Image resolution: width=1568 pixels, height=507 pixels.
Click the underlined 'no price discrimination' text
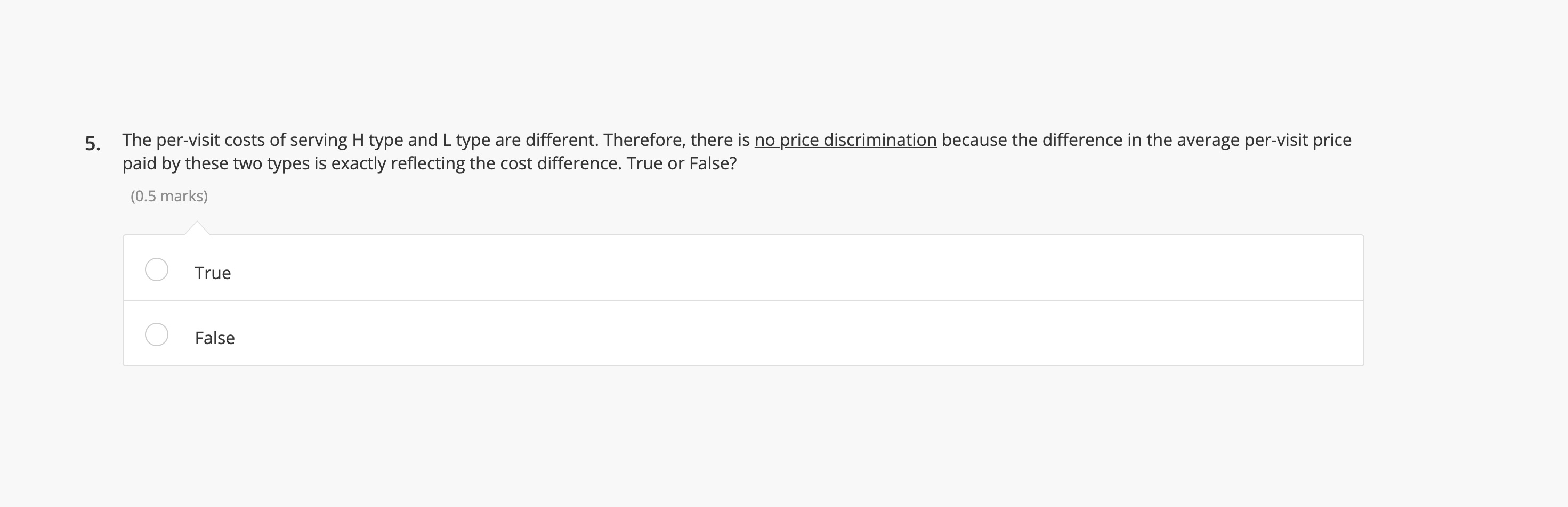click(x=846, y=139)
